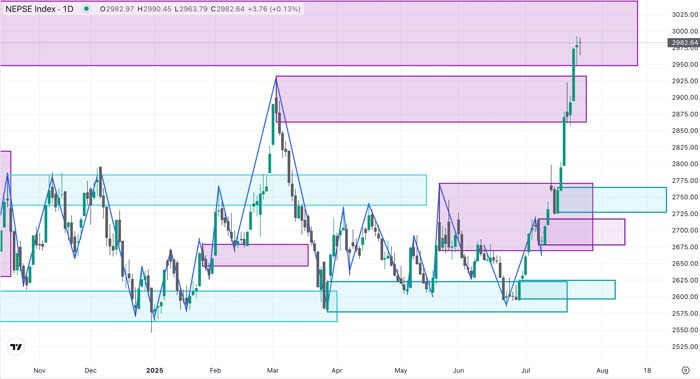The width and height of the screenshot is (700, 379).
Task: Click the close value C2982.64
Action: pos(228,9)
